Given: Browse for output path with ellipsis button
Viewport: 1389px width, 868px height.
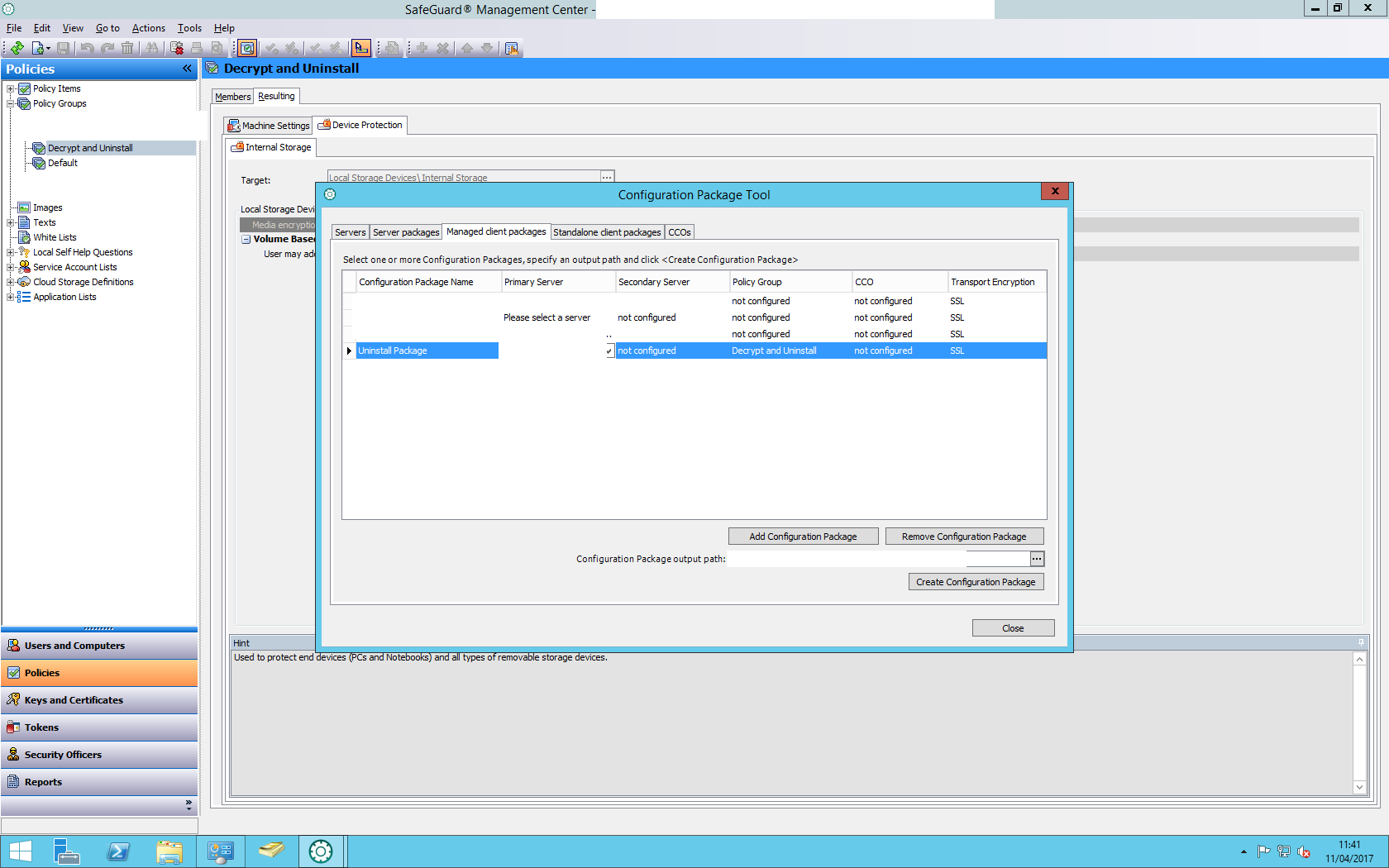Looking at the screenshot, I should pyautogui.click(x=1037, y=559).
